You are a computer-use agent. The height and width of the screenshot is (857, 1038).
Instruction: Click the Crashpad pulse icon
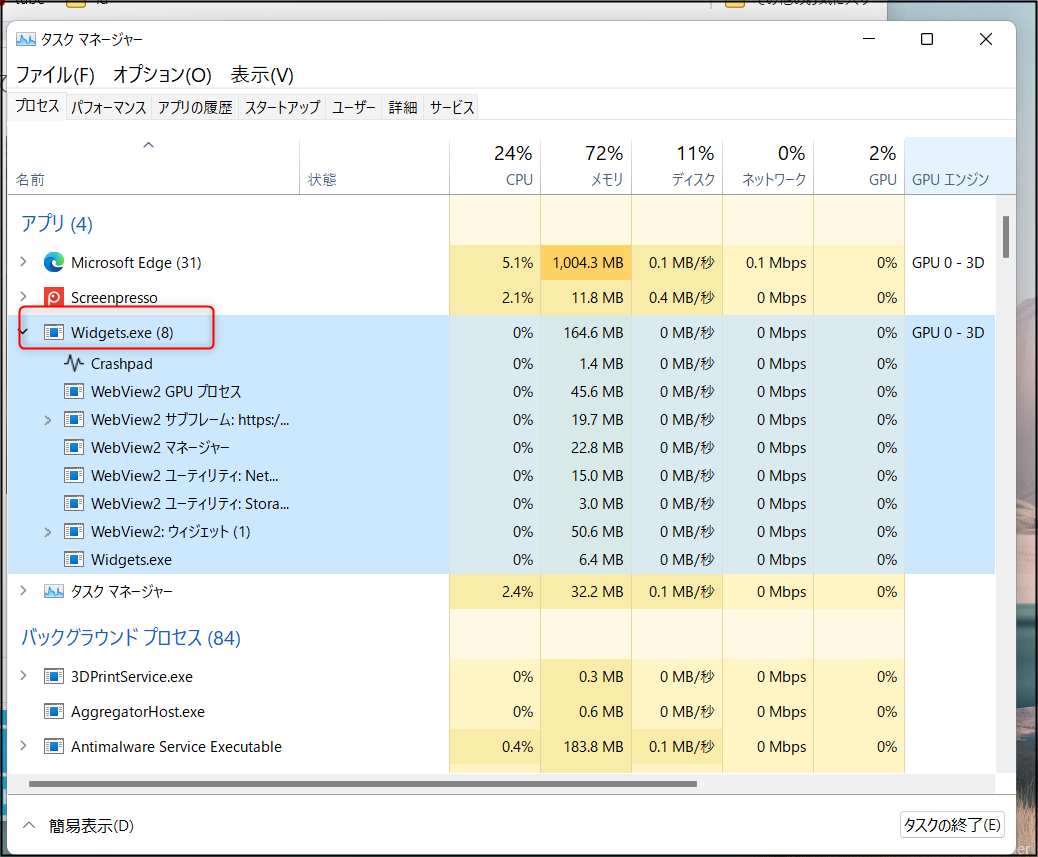[x=73, y=363]
